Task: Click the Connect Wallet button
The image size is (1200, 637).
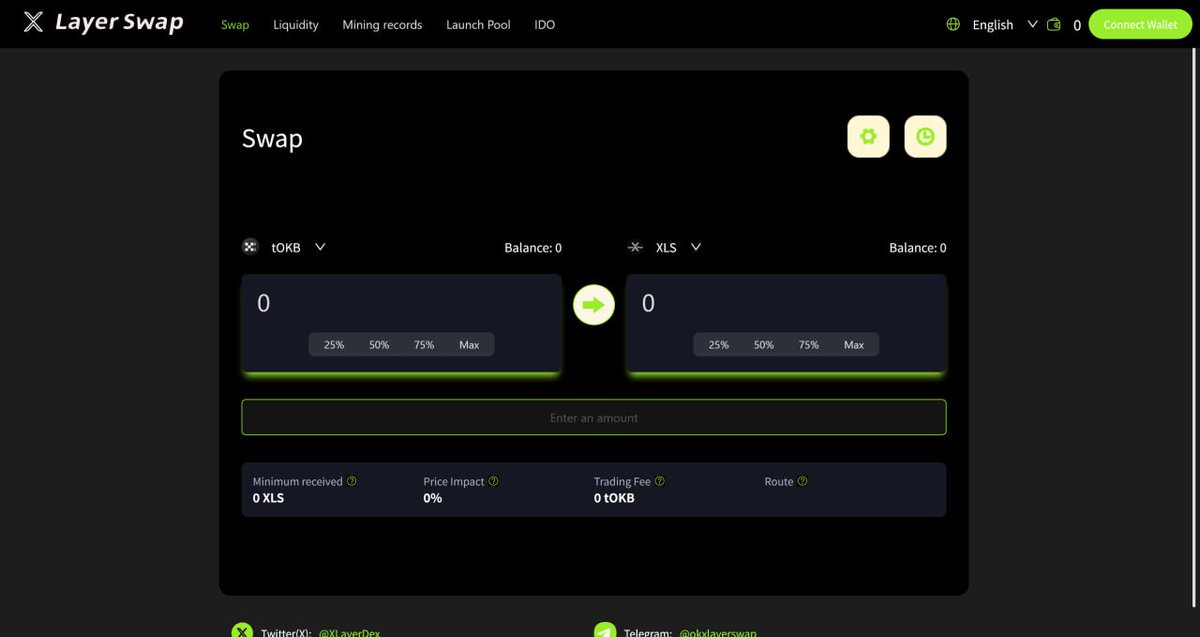Action: point(1140,24)
